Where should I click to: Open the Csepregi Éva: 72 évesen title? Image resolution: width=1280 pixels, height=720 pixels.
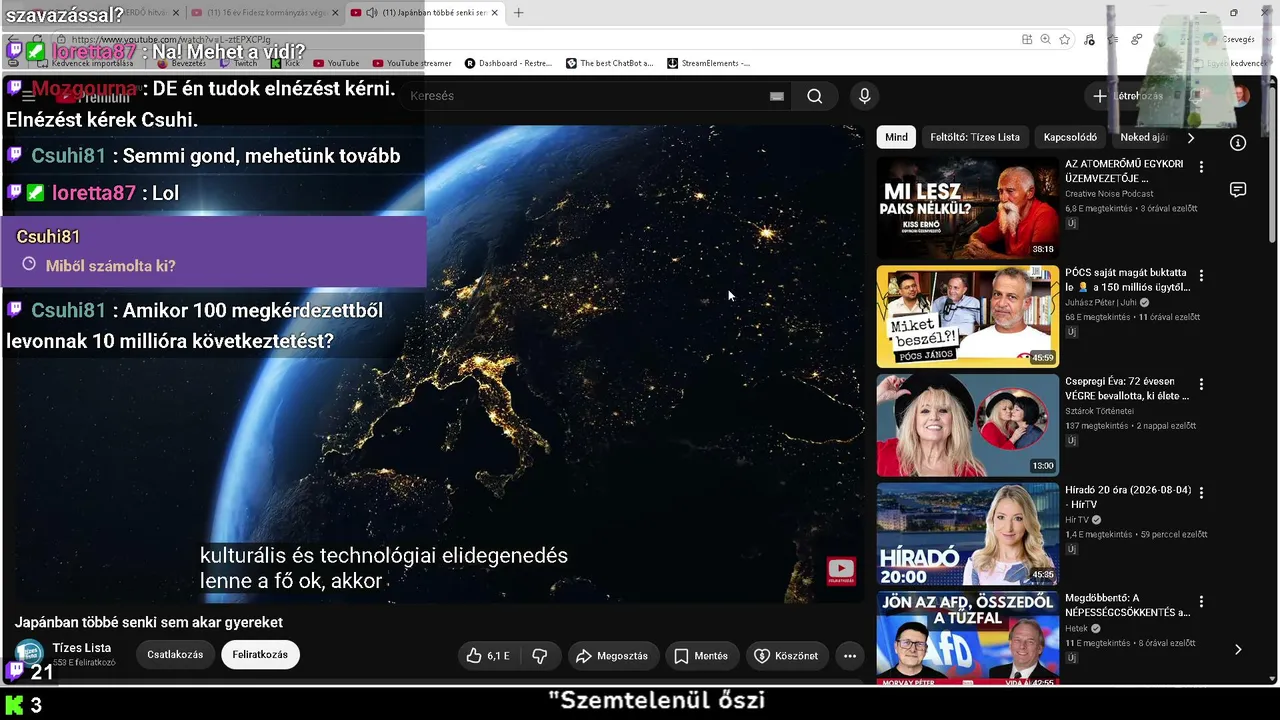coord(1127,389)
